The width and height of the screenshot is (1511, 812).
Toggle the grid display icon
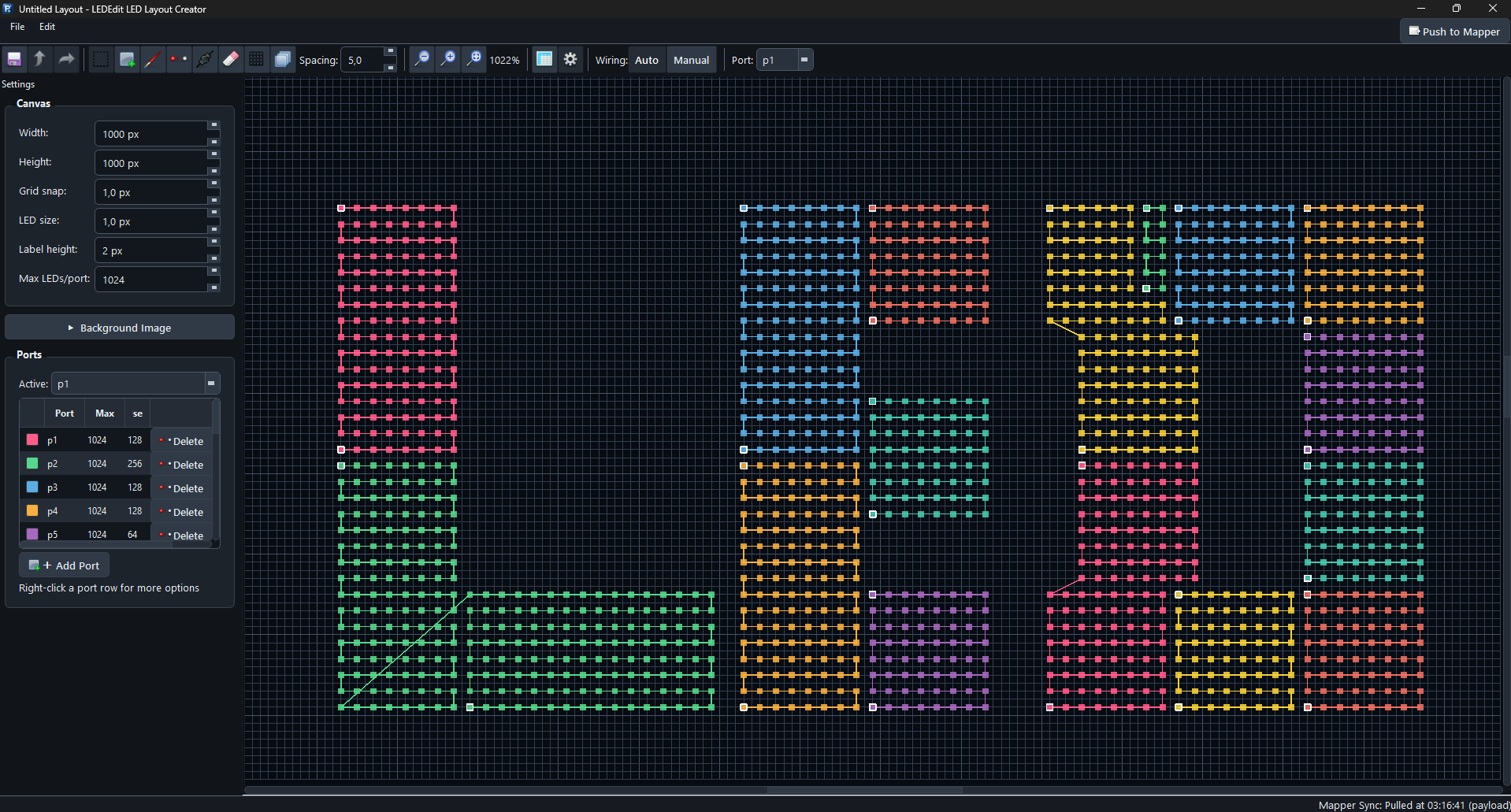coord(544,60)
